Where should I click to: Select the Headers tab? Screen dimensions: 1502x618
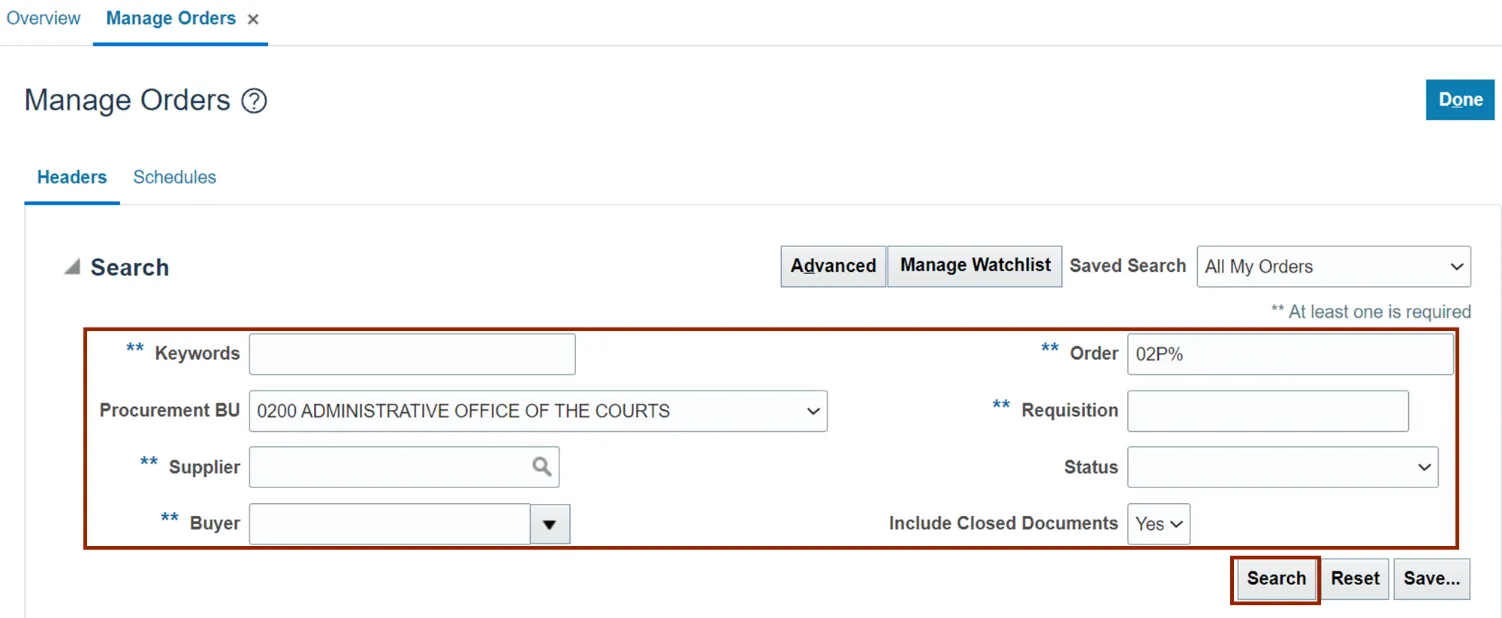coord(72,177)
